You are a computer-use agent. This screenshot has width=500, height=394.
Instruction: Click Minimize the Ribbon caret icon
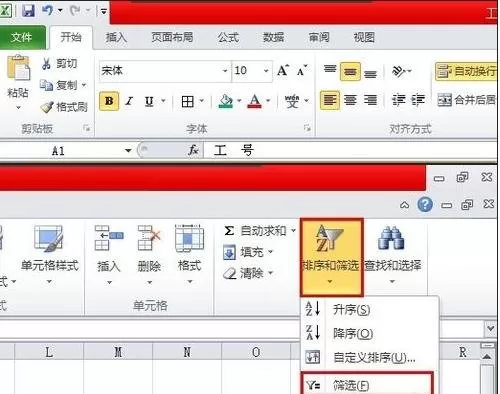(x=404, y=205)
